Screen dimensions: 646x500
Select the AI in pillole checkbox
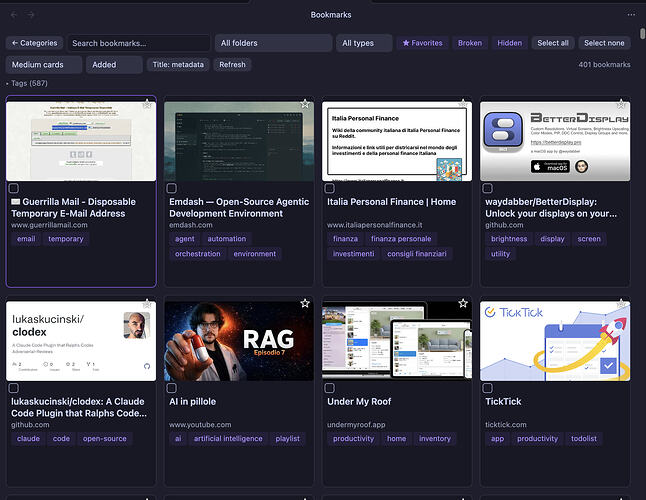point(172,388)
